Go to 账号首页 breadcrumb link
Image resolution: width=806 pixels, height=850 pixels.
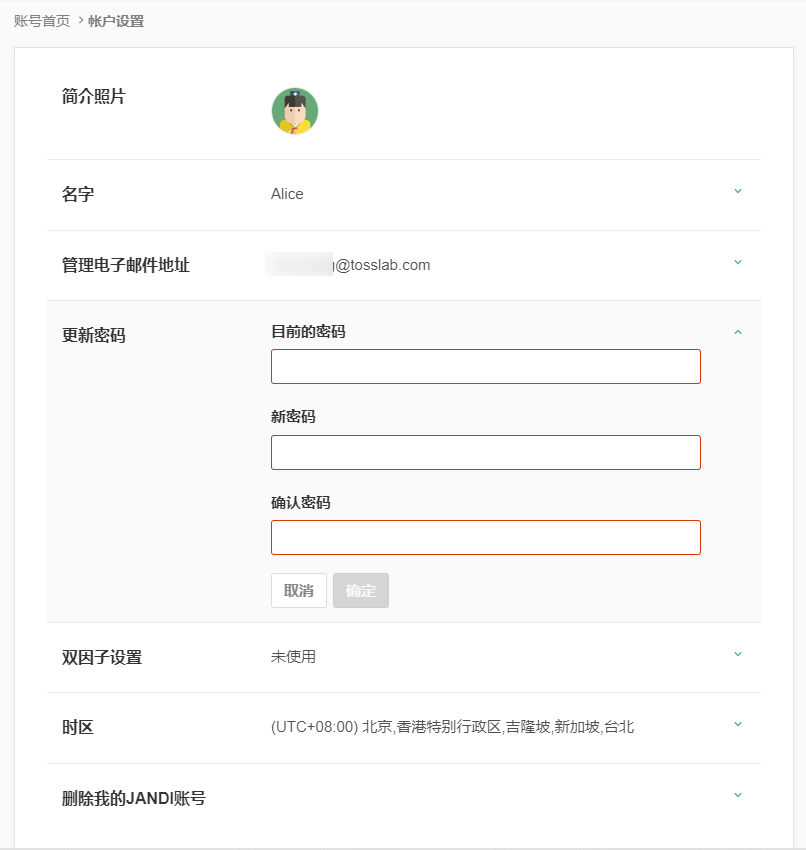tap(42, 21)
